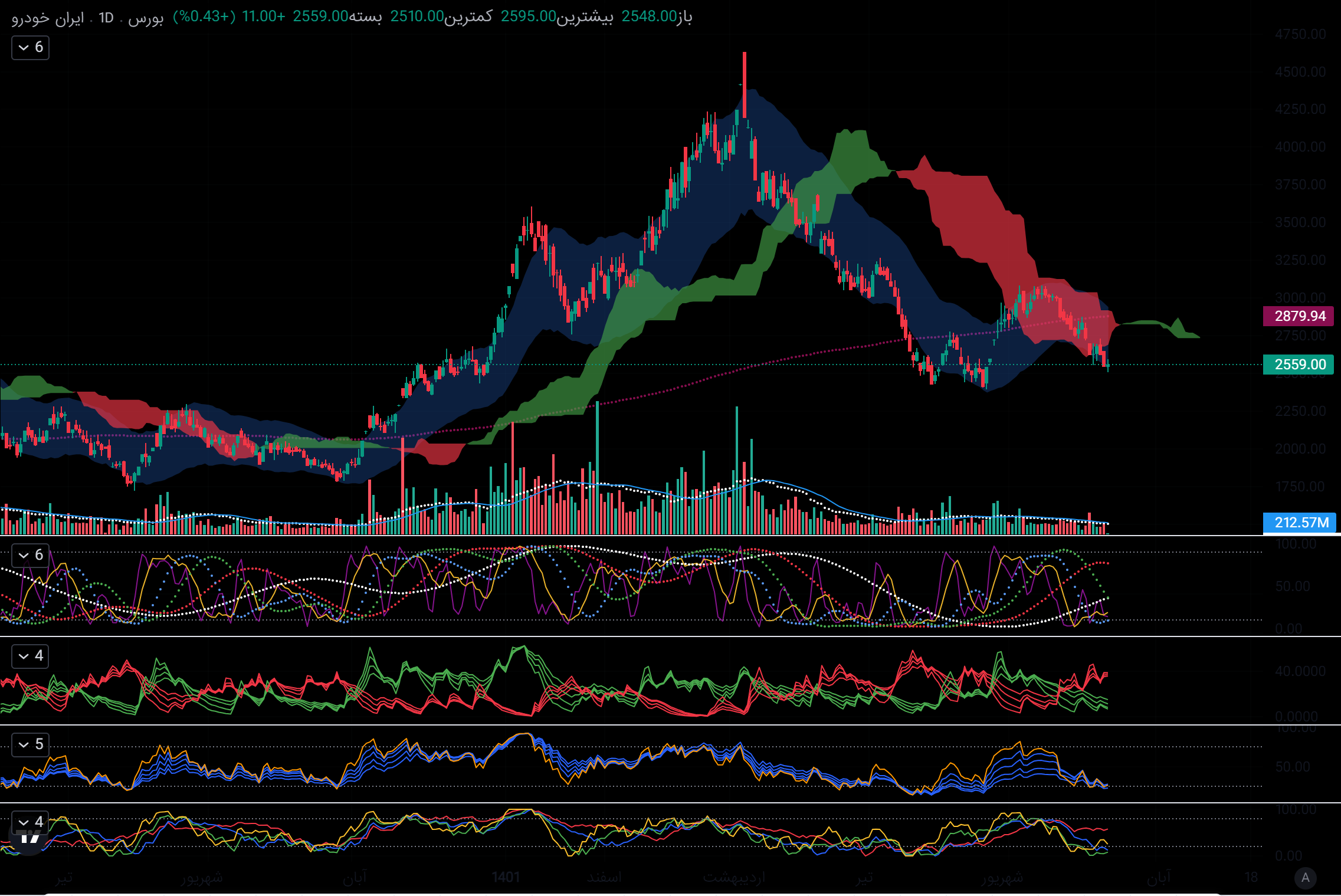This screenshot has height=896, width=1341.
Task: Click the 2250.00 price axis label
Action: click(x=1300, y=411)
